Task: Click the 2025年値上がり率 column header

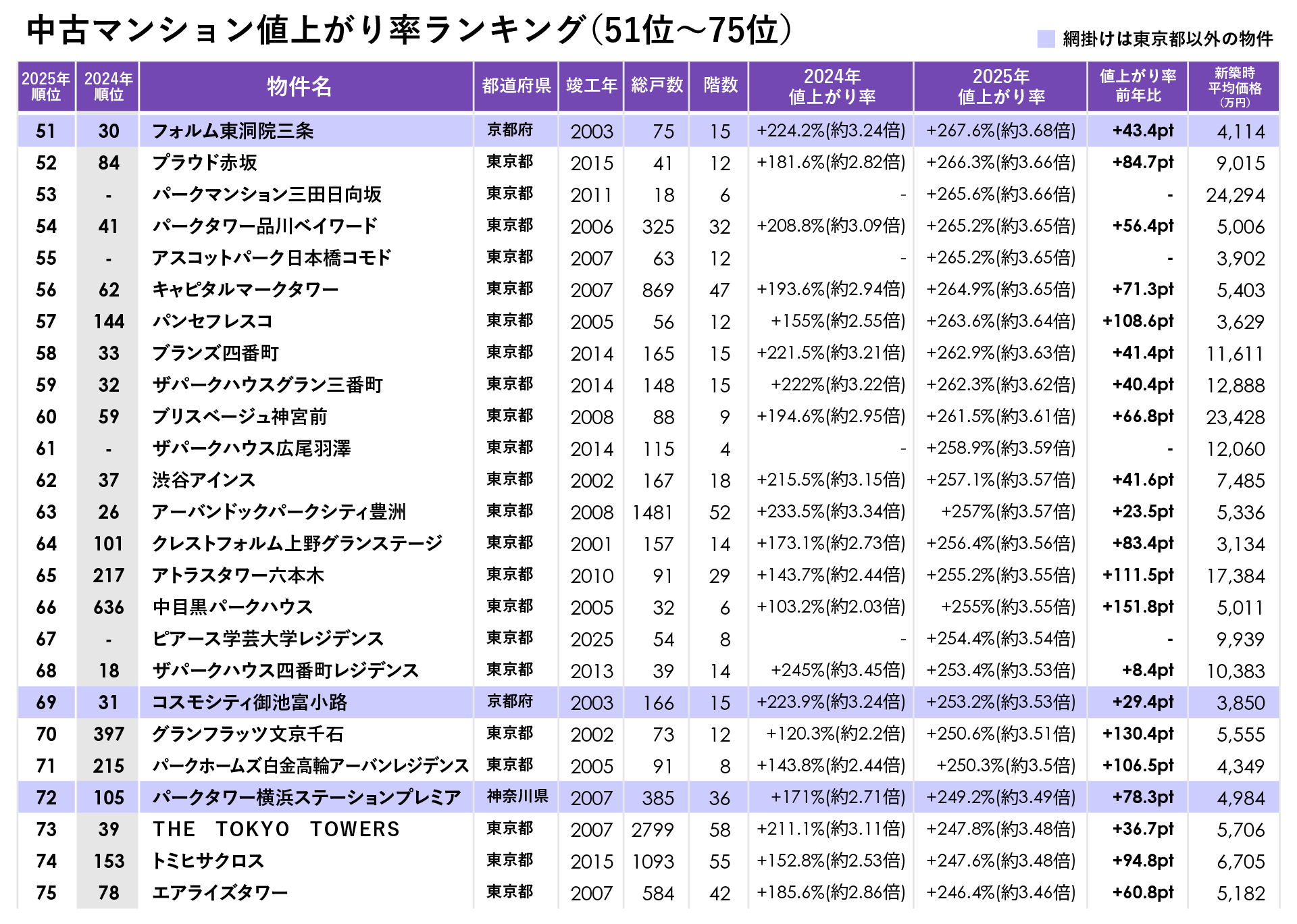Action: pyautogui.click(x=1001, y=86)
